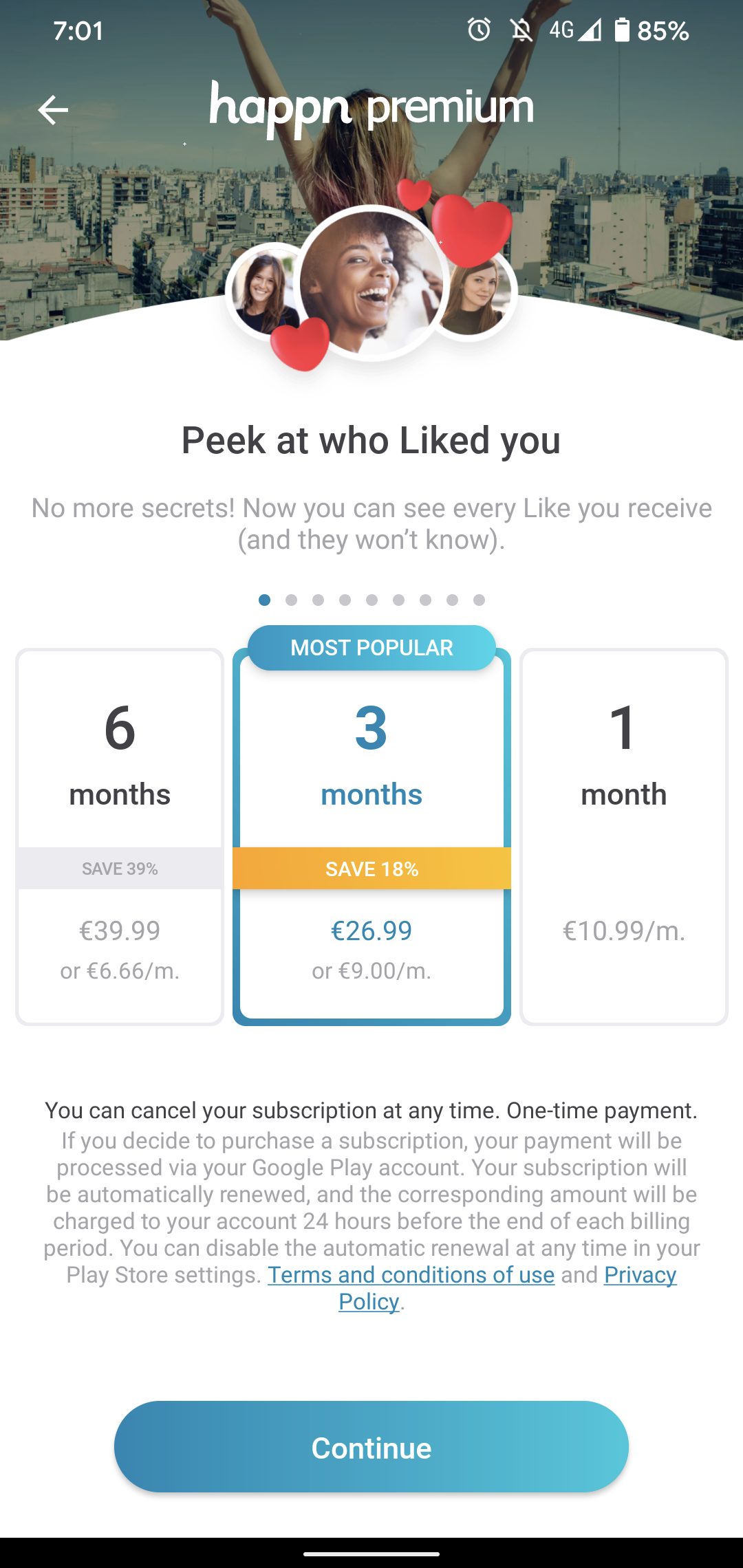The image size is (743, 1568).
Task: Open the Privacy Policy link
Action: (x=639, y=1275)
